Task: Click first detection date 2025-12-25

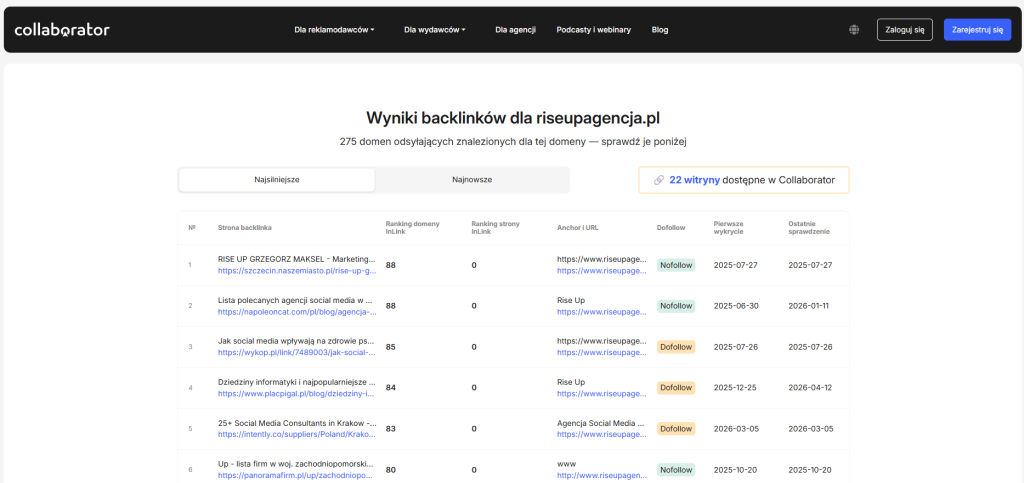Action: (736, 388)
